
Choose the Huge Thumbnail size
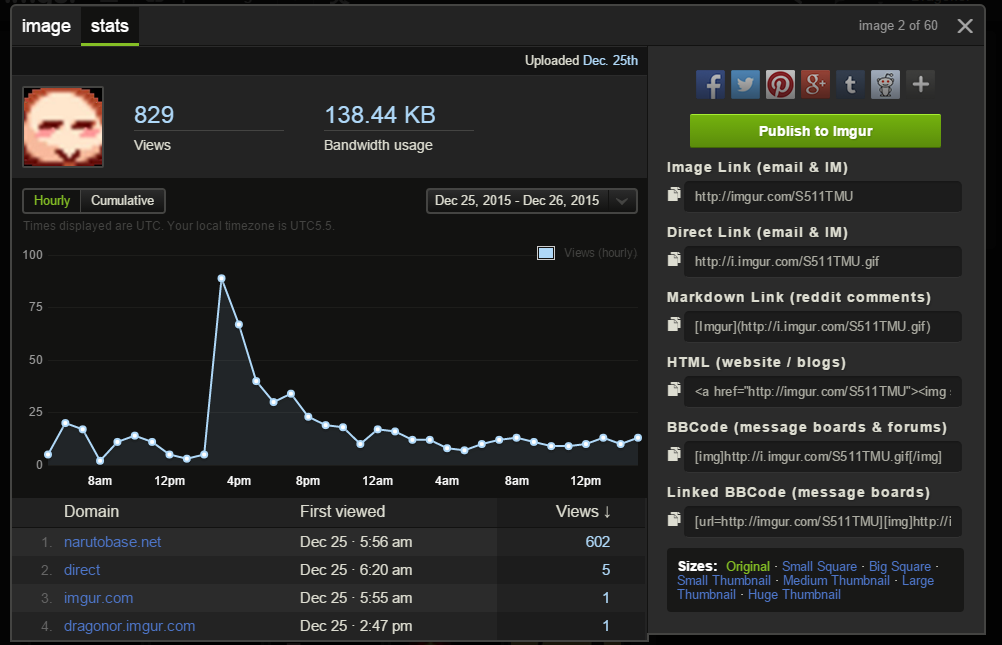[x=794, y=594]
